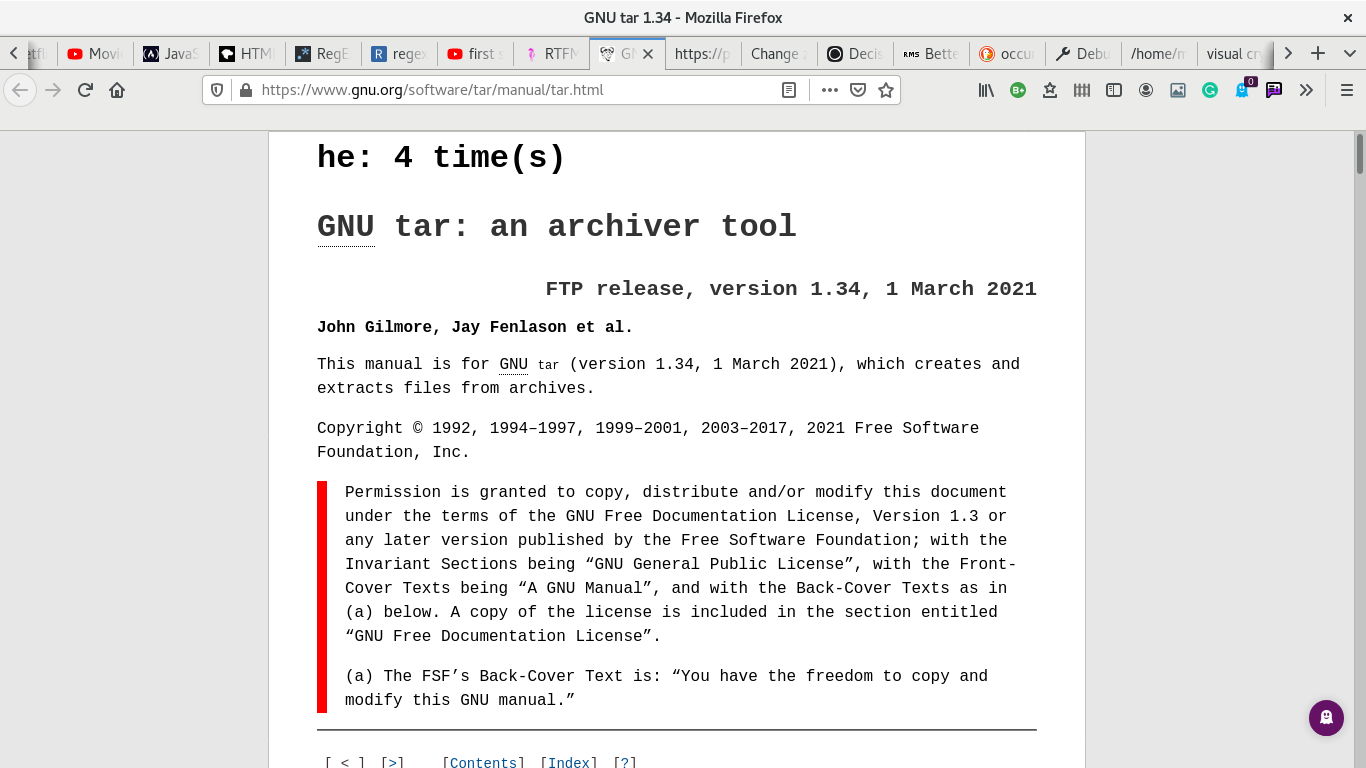Switch to the HTML tab

[246, 54]
